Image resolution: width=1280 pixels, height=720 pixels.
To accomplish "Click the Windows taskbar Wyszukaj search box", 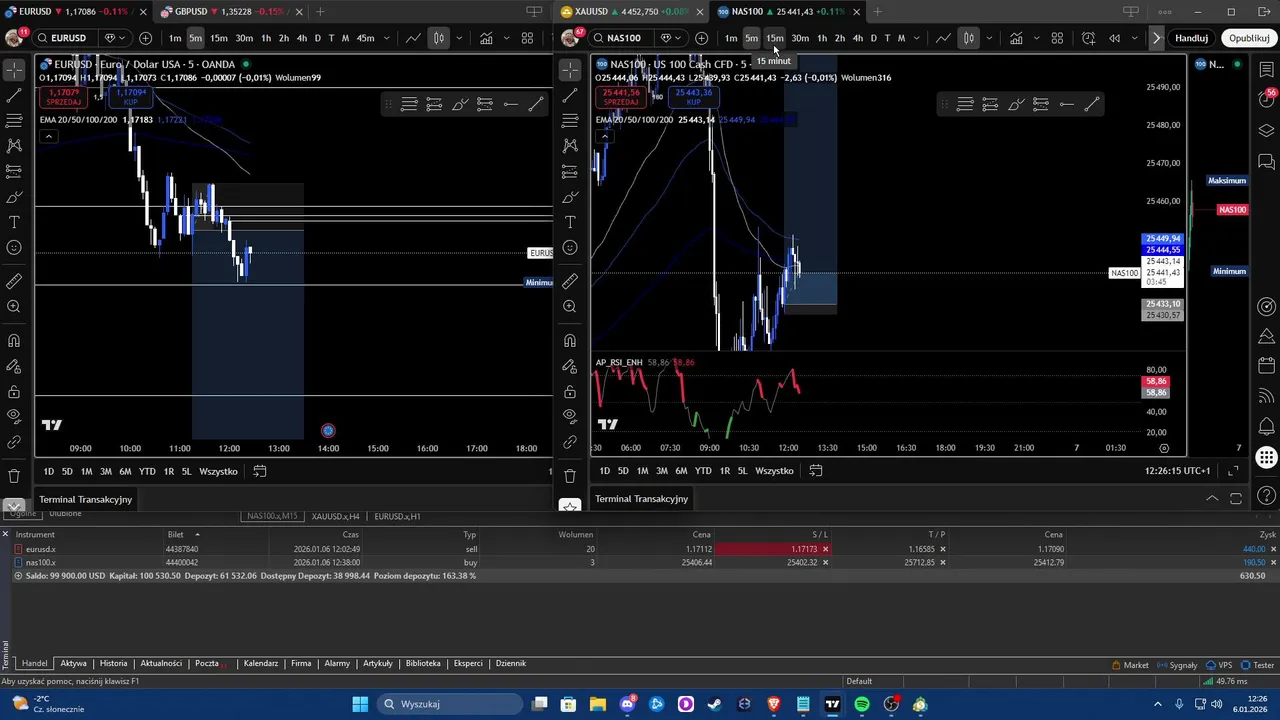I will pos(449,704).
